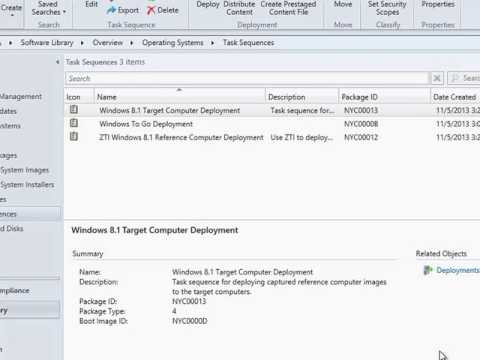Click Distribute Content in the ribbon
The height and width of the screenshot is (360, 480).
(239, 8)
